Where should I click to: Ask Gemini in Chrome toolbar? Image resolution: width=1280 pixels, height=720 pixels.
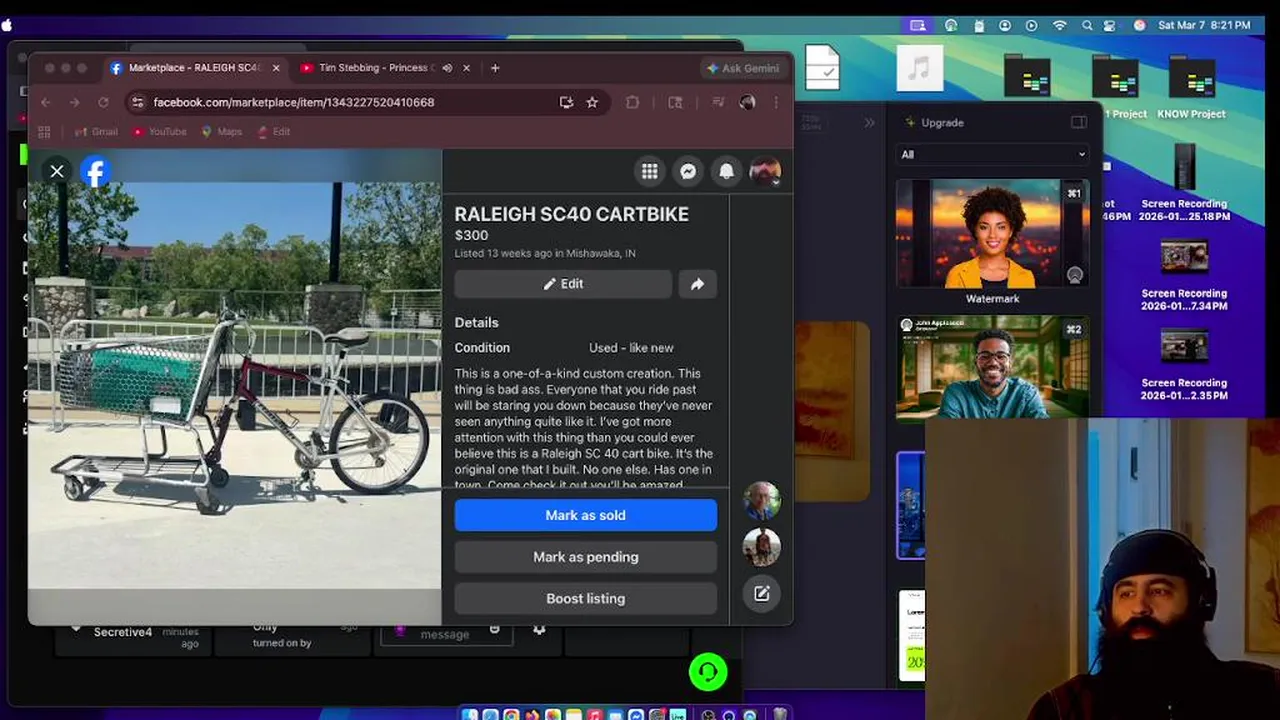point(743,68)
